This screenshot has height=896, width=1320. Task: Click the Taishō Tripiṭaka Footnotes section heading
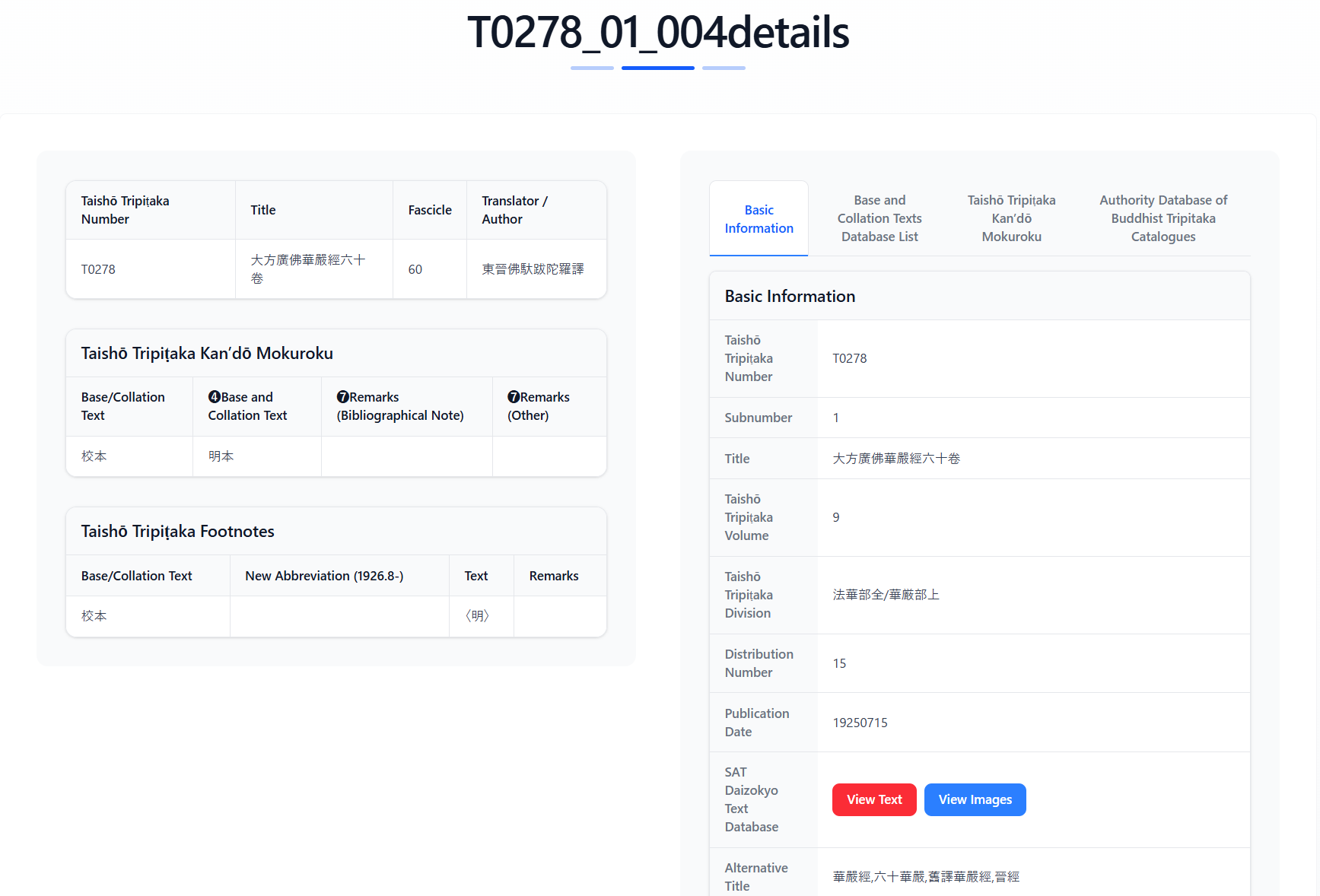point(178,532)
